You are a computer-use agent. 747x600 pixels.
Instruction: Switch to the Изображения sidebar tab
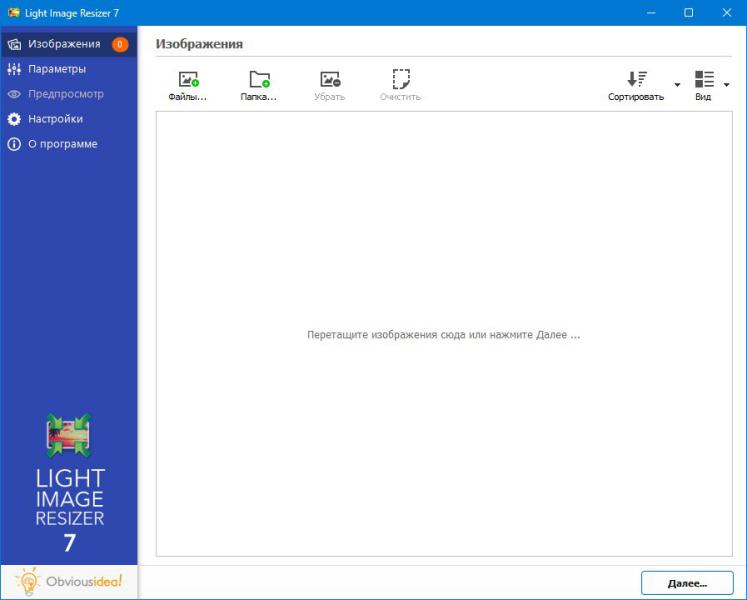[x=64, y=44]
